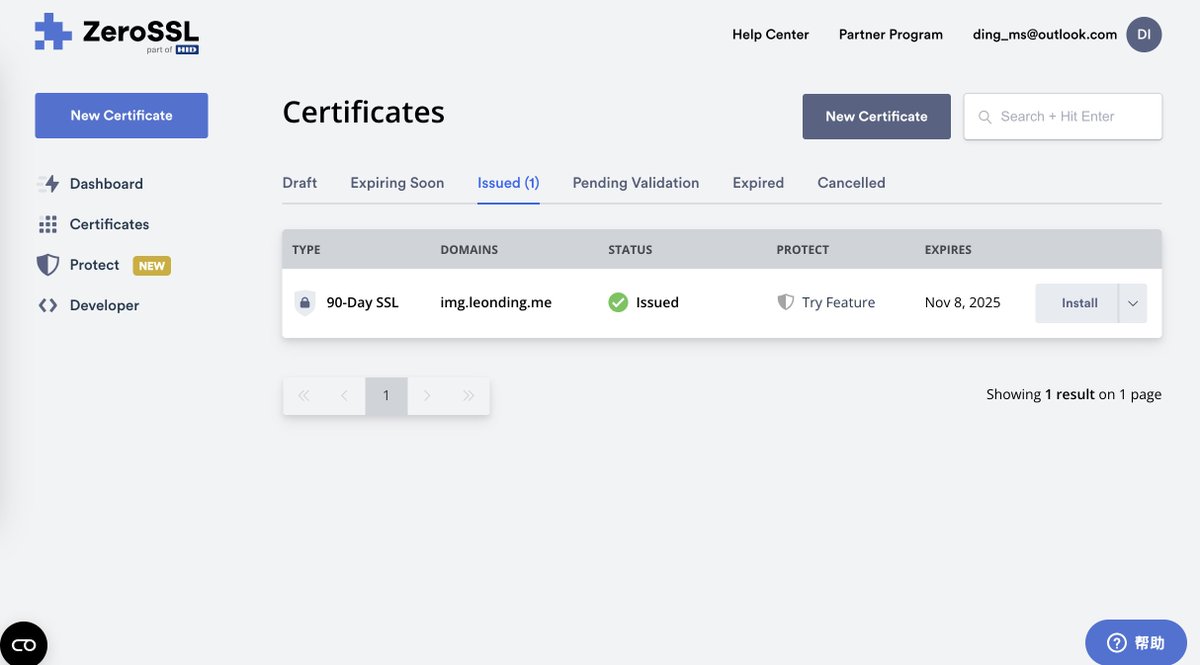The height and width of the screenshot is (665, 1200).
Task: Open the Partner Program link
Action: (x=891, y=34)
